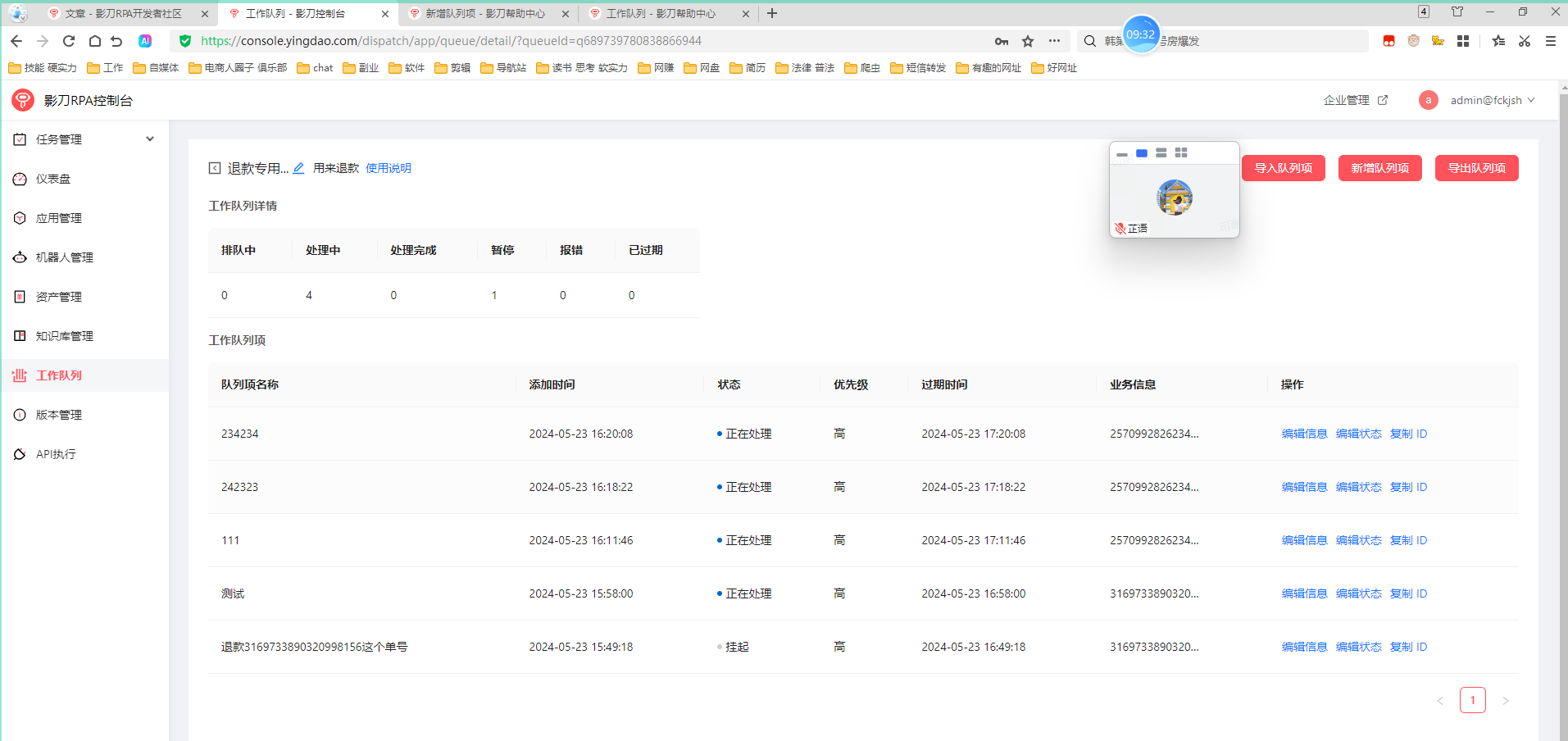Open 知识库管理 in the sidebar
This screenshot has width=1568, height=741.
pos(64,336)
